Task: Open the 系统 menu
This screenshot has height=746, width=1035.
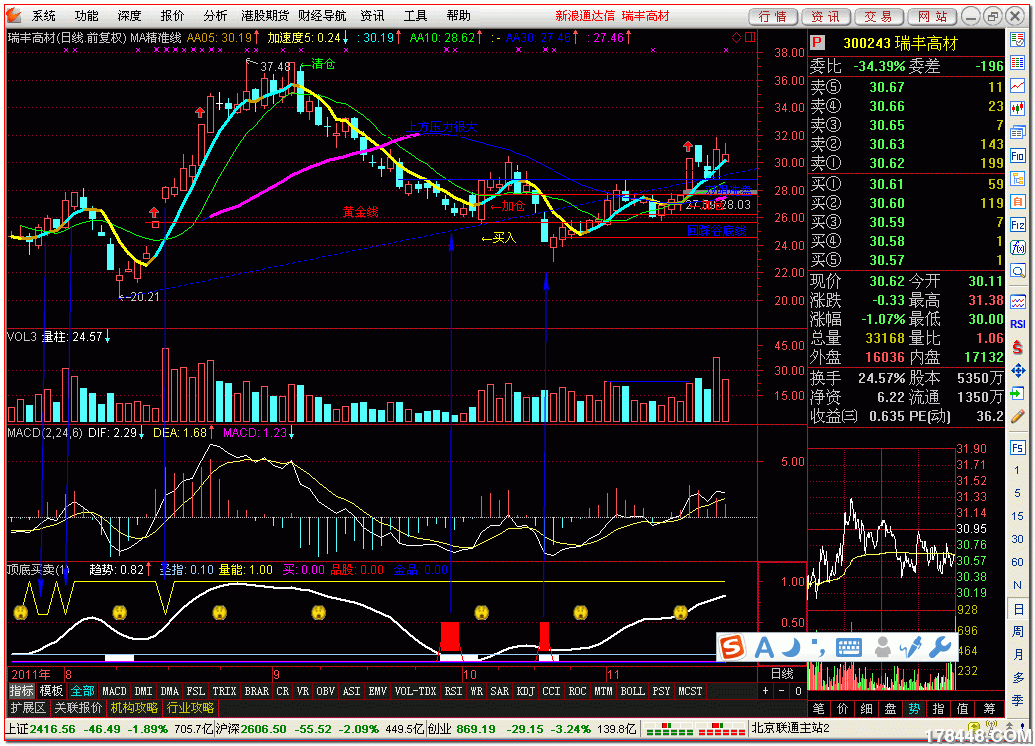Action: [44, 16]
